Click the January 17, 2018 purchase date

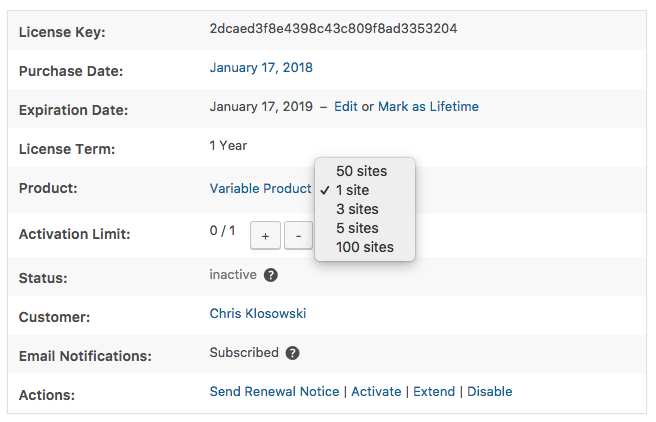[x=261, y=68]
